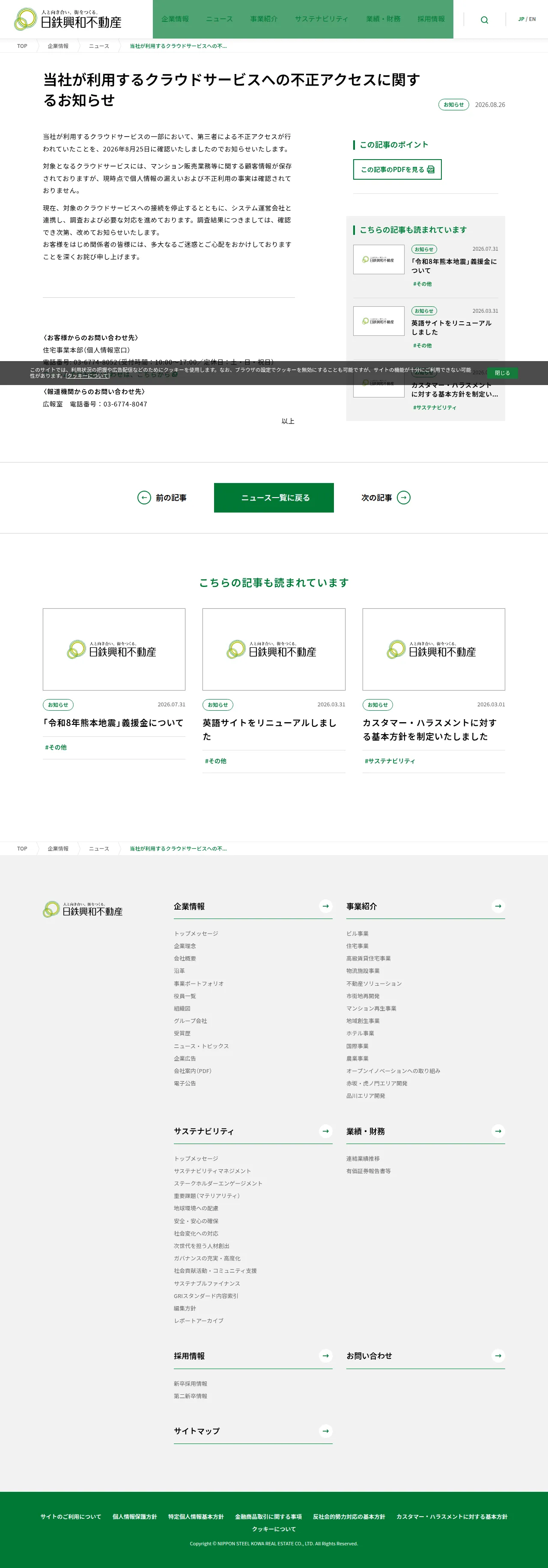Open the 採用情報 menu in top navigation
The image size is (548, 1568).
(x=431, y=19)
